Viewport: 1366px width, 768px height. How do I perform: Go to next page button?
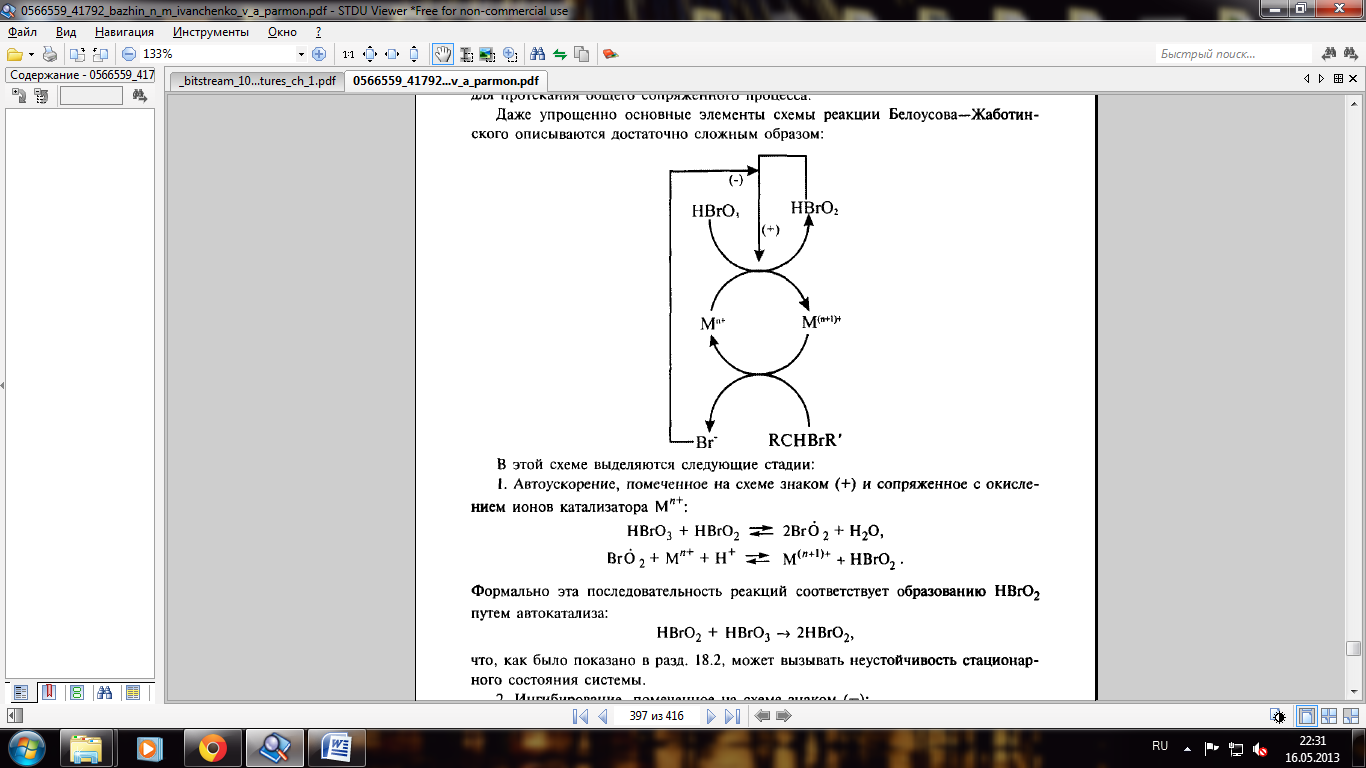tap(711, 716)
